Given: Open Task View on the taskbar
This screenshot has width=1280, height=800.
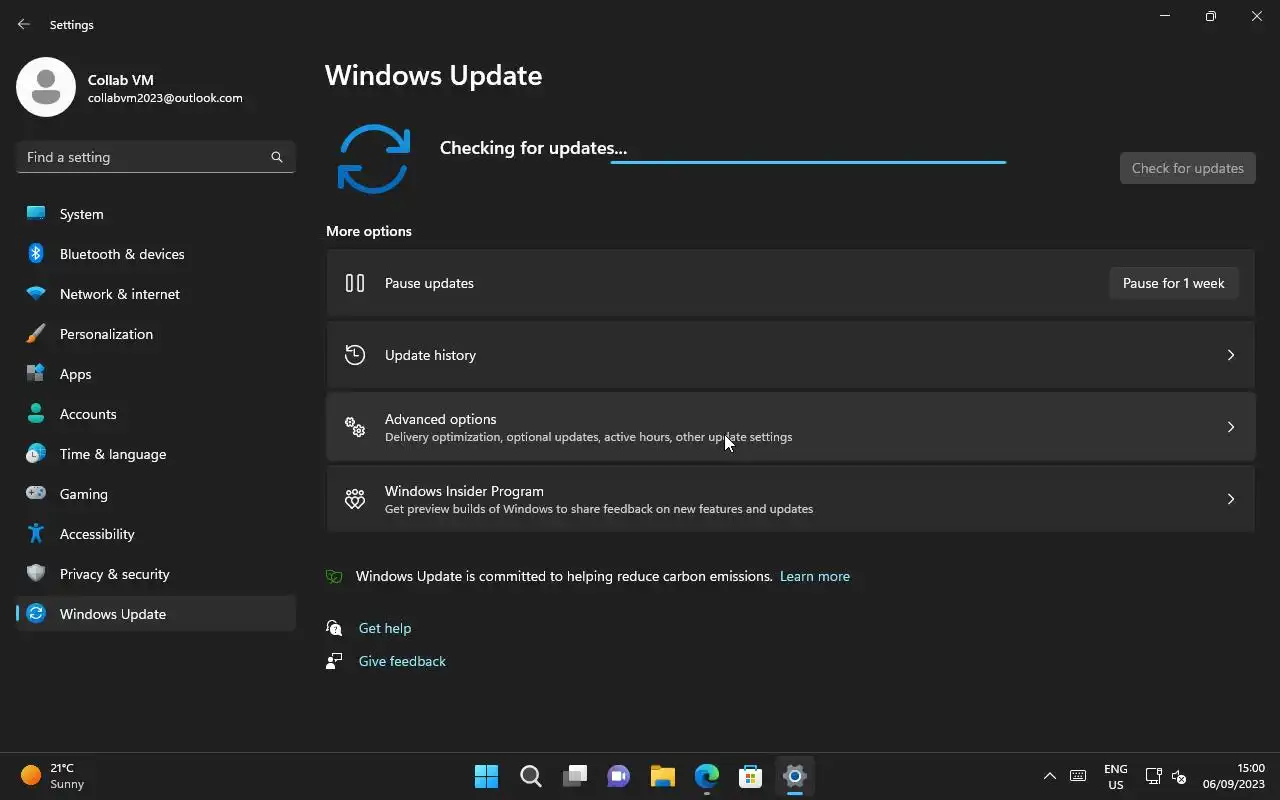Looking at the screenshot, I should click(575, 776).
